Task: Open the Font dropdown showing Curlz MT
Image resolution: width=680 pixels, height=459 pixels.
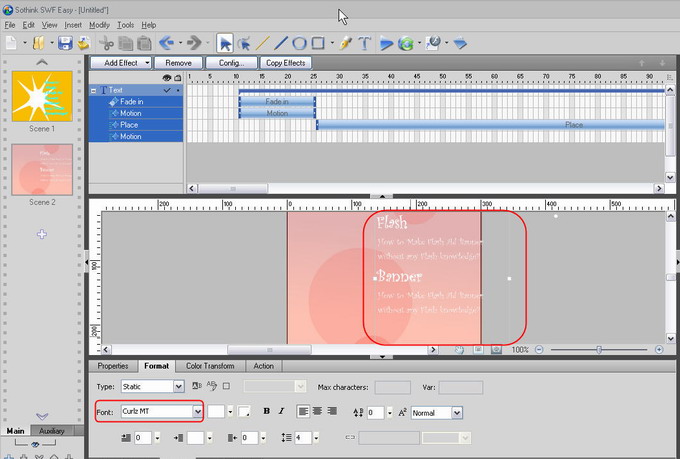Action: point(197,411)
